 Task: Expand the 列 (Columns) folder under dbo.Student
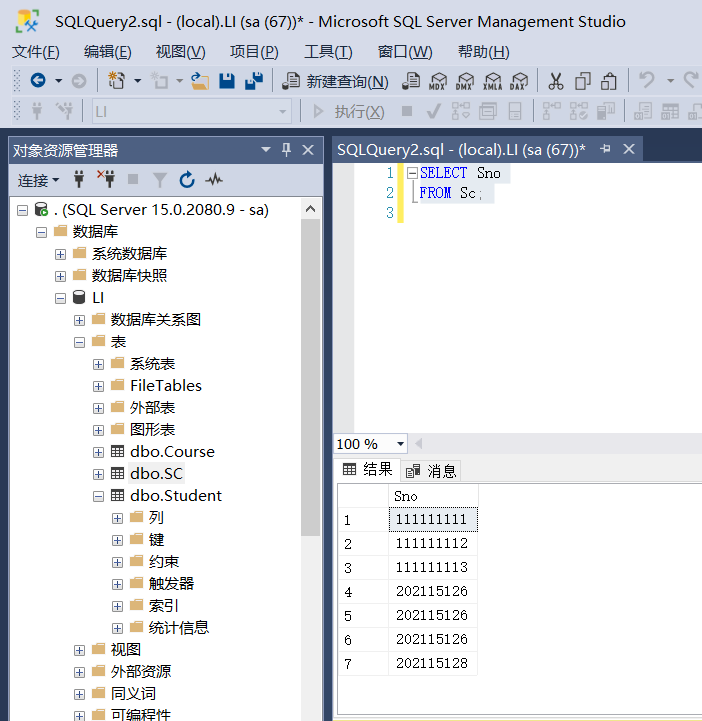tap(117, 519)
